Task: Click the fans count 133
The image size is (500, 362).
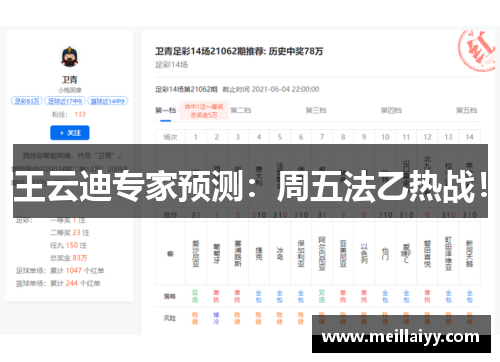Action: (80, 114)
